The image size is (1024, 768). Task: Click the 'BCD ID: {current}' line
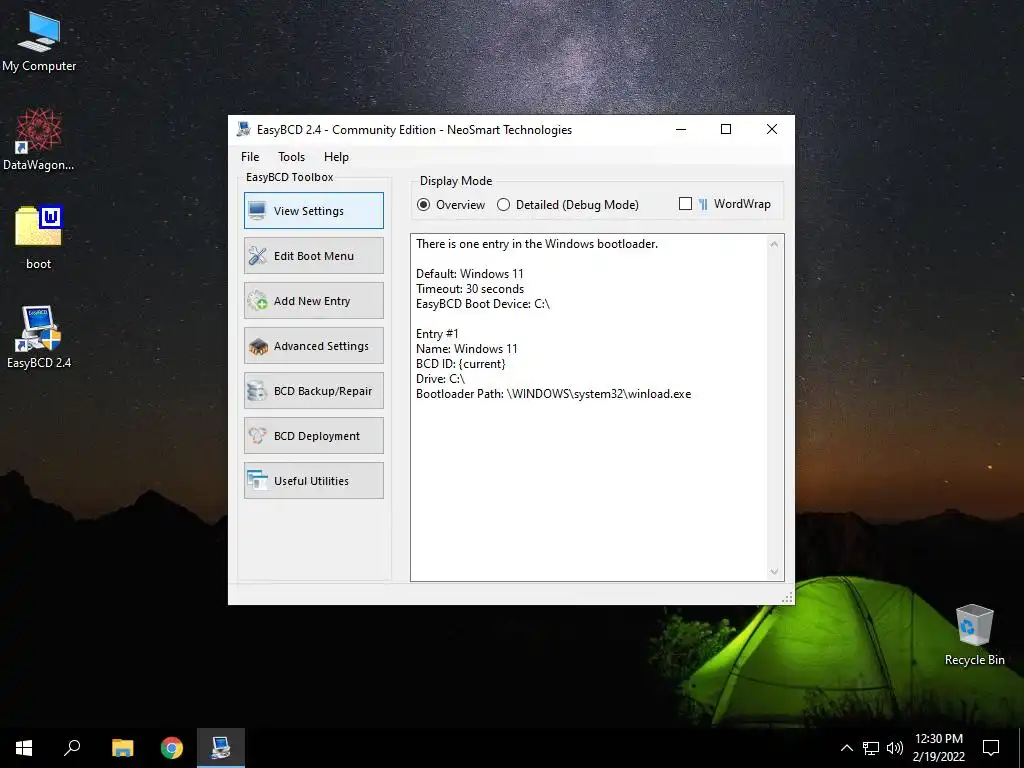tap(461, 364)
